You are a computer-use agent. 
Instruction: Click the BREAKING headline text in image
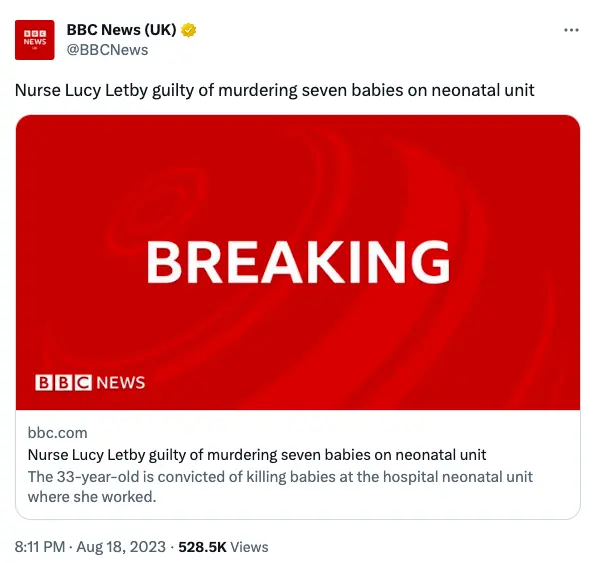(x=298, y=262)
